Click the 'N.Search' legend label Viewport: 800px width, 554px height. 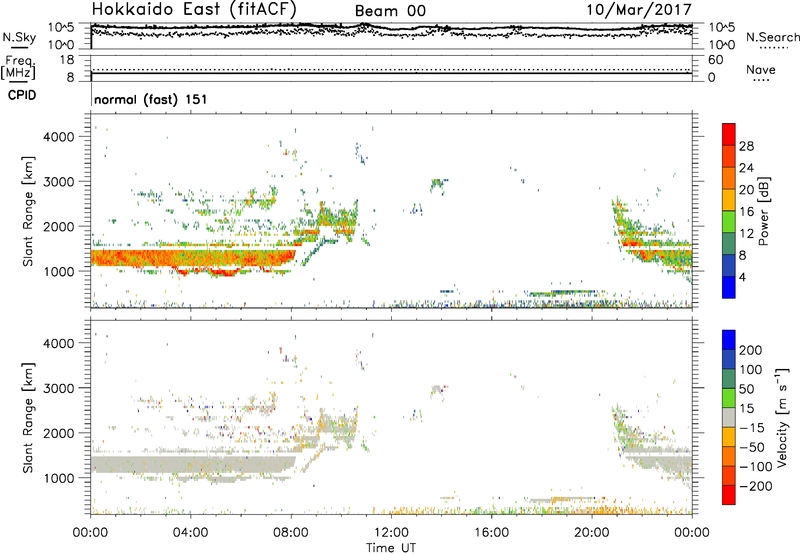click(x=772, y=37)
